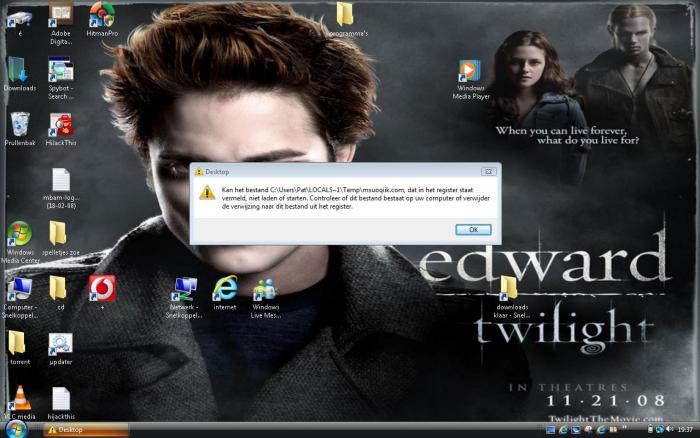Open Windows Live Messenger shortcut
Screen dimensions: 700x438
pyautogui.click(x=265, y=298)
